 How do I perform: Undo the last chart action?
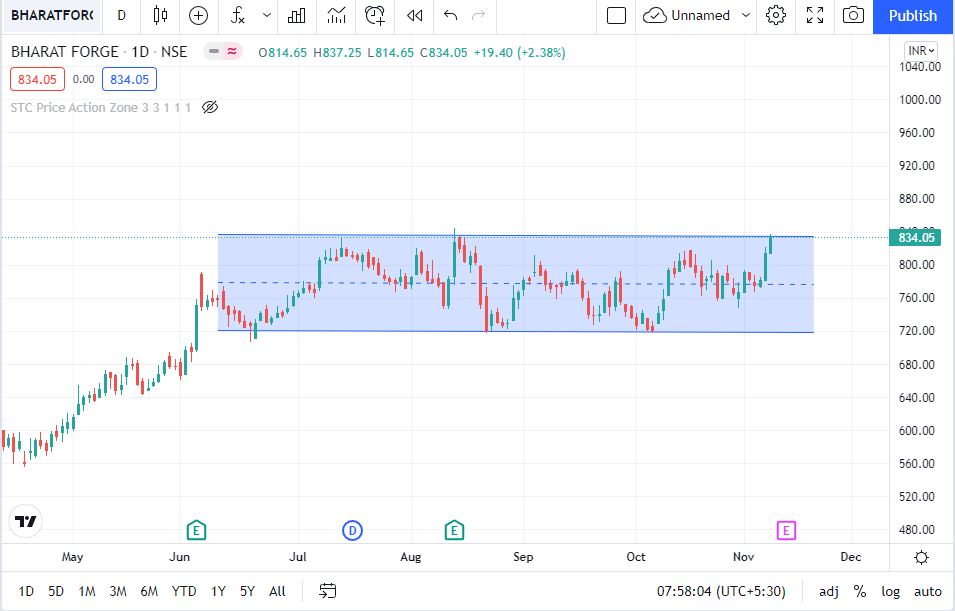450,15
